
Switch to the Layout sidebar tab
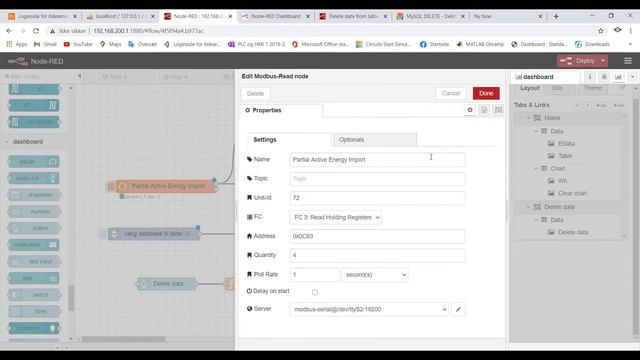[530, 88]
